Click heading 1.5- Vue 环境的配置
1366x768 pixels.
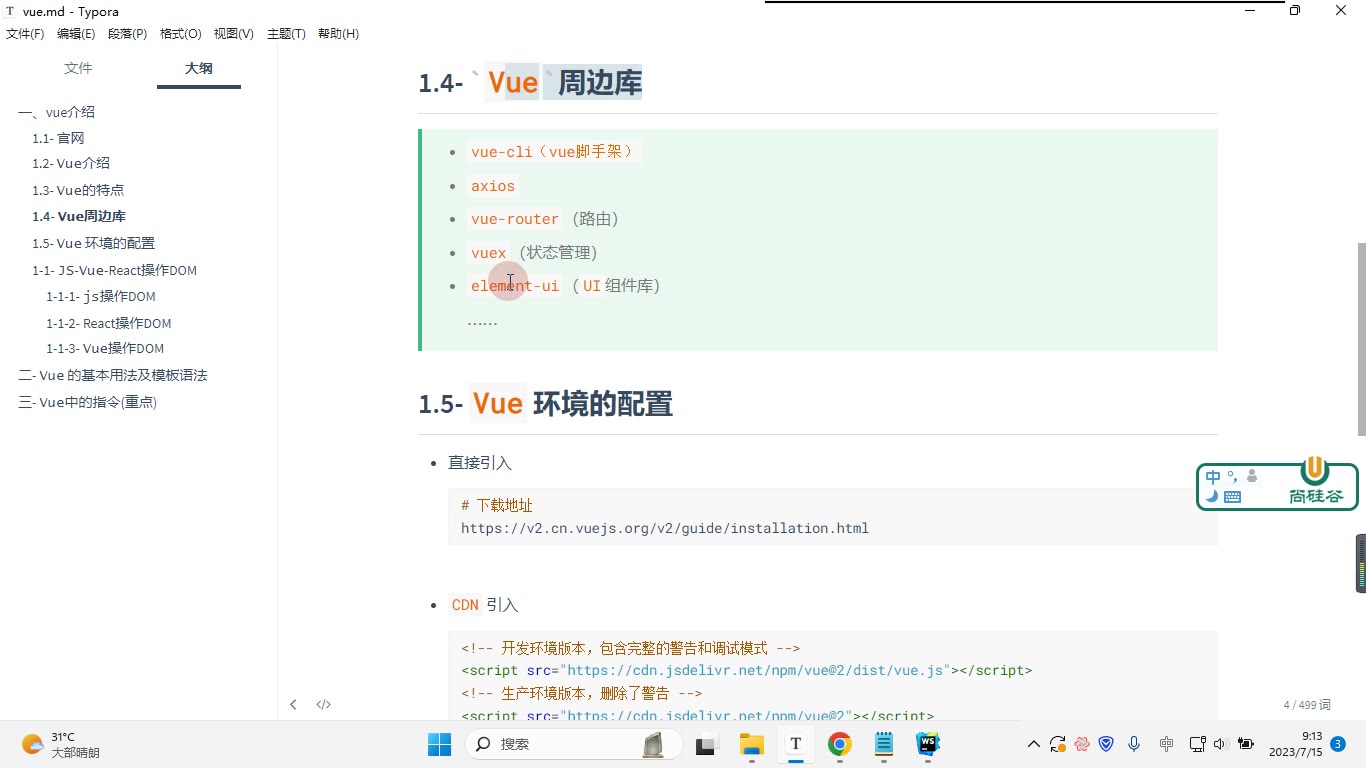pyautogui.click(x=545, y=404)
